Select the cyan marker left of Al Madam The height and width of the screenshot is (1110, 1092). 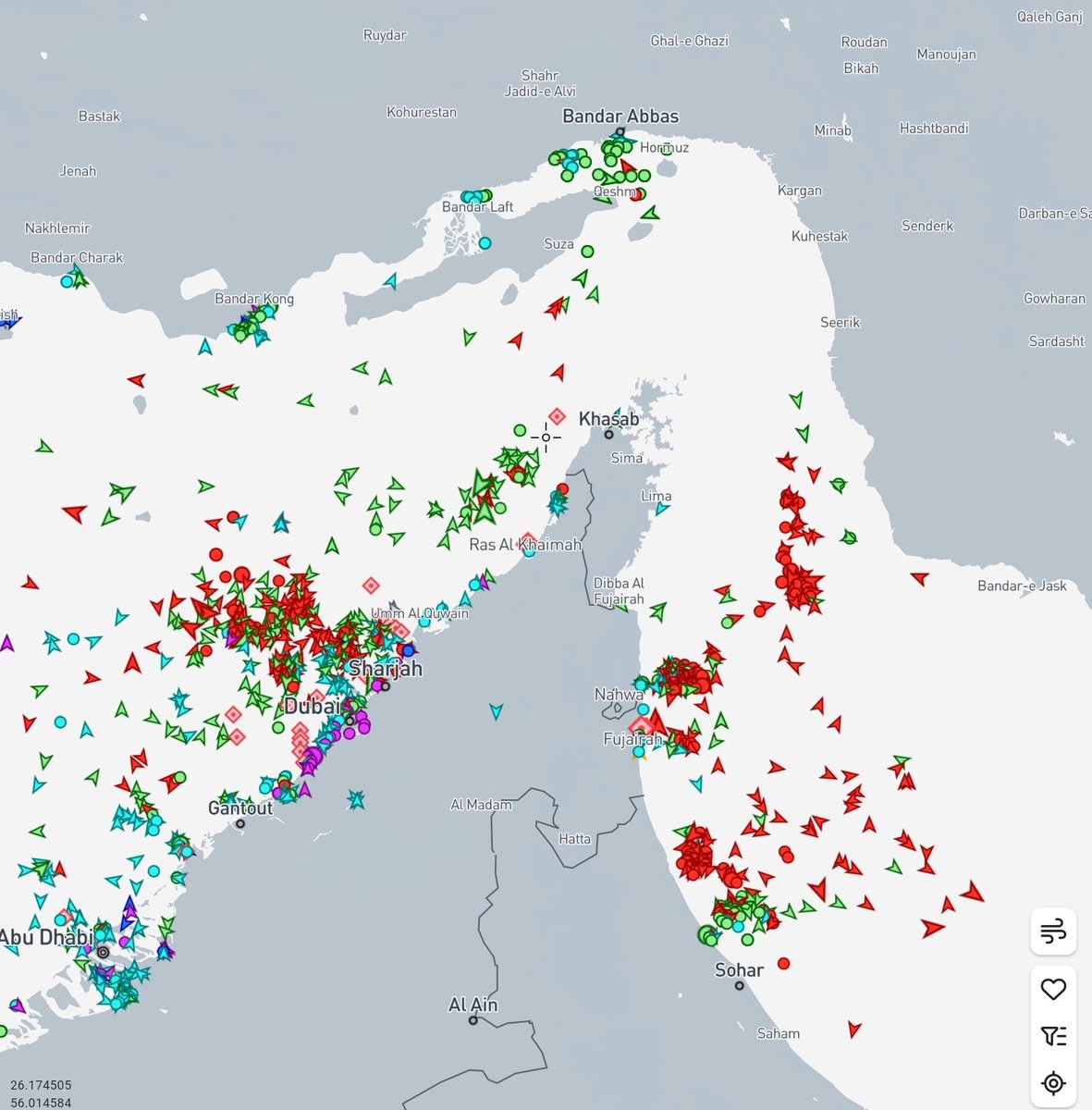356,798
